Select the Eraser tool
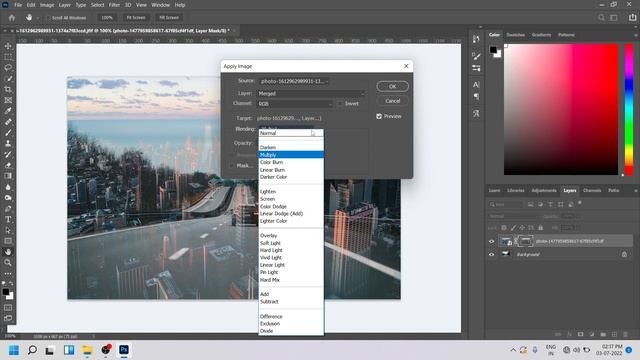The width and height of the screenshot is (640, 360). pyautogui.click(x=8, y=165)
